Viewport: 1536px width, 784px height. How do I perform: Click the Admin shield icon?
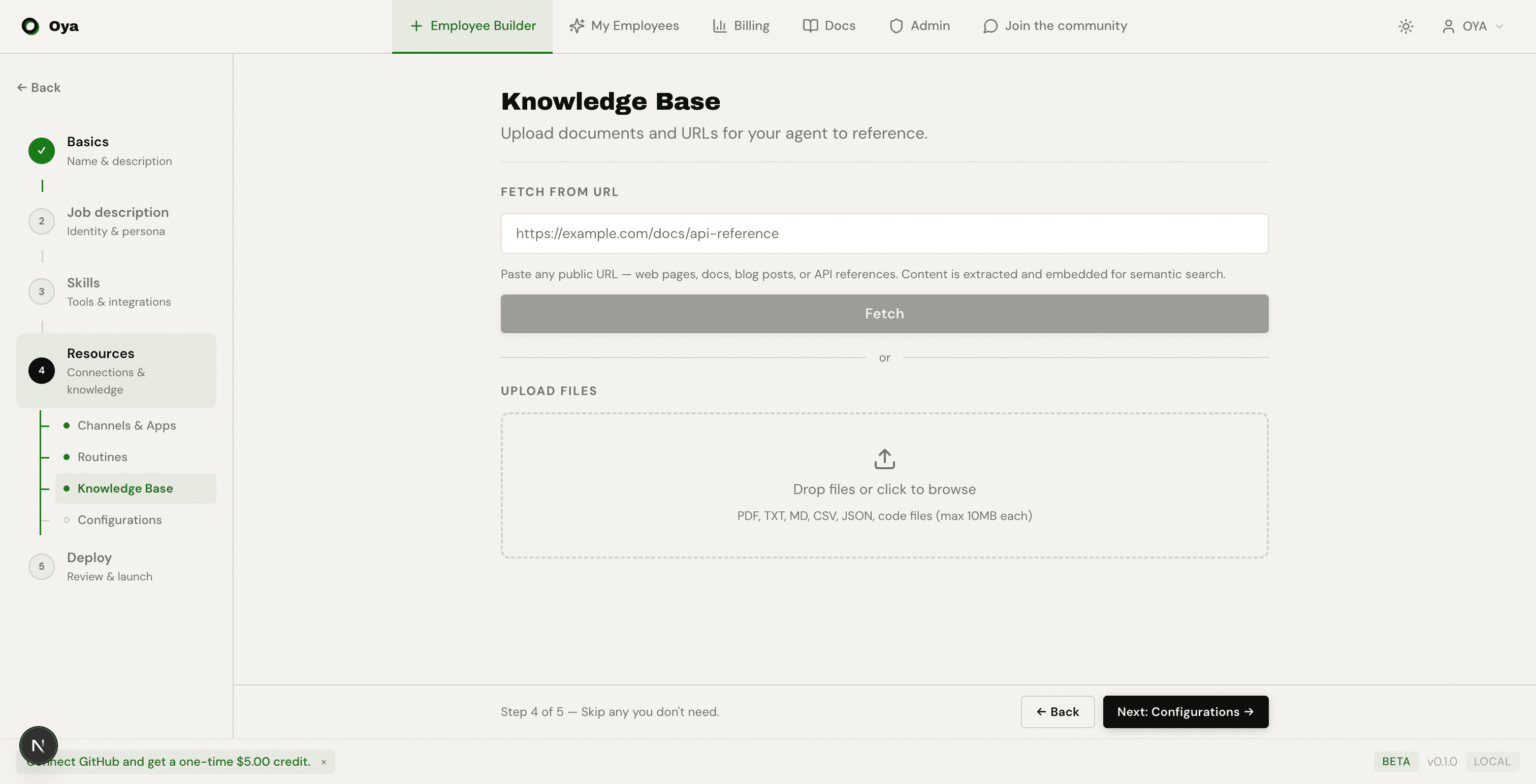pos(896,25)
